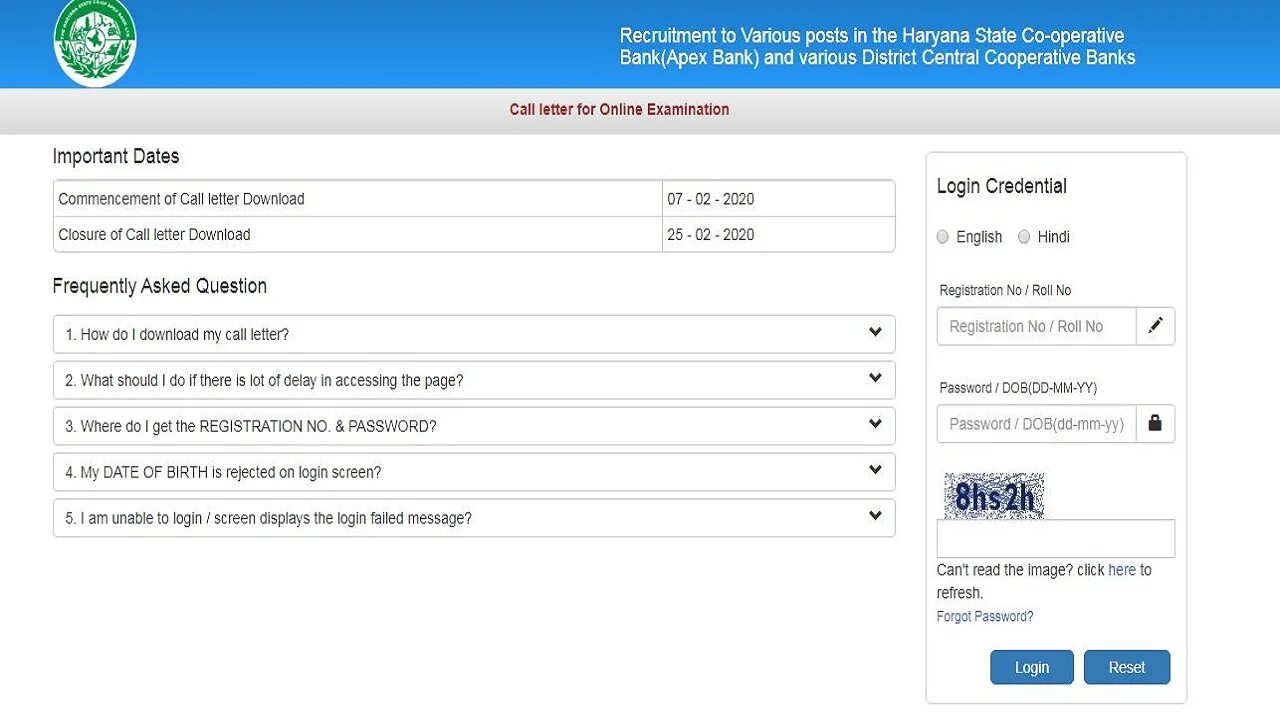Focus the Password / DOB input field
Viewport: 1280px width, 720px height.
point(1036,423)
